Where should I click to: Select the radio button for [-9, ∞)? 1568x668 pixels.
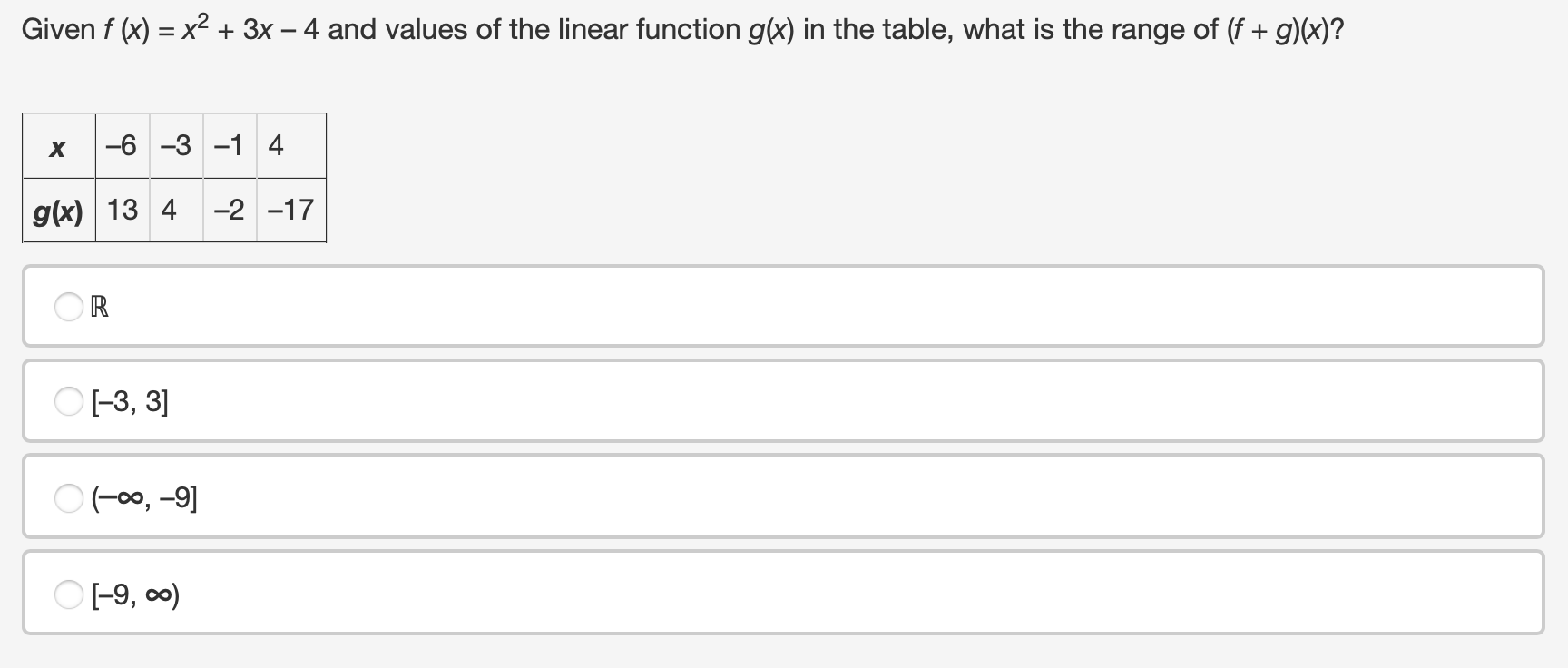[x=69, y=594]
